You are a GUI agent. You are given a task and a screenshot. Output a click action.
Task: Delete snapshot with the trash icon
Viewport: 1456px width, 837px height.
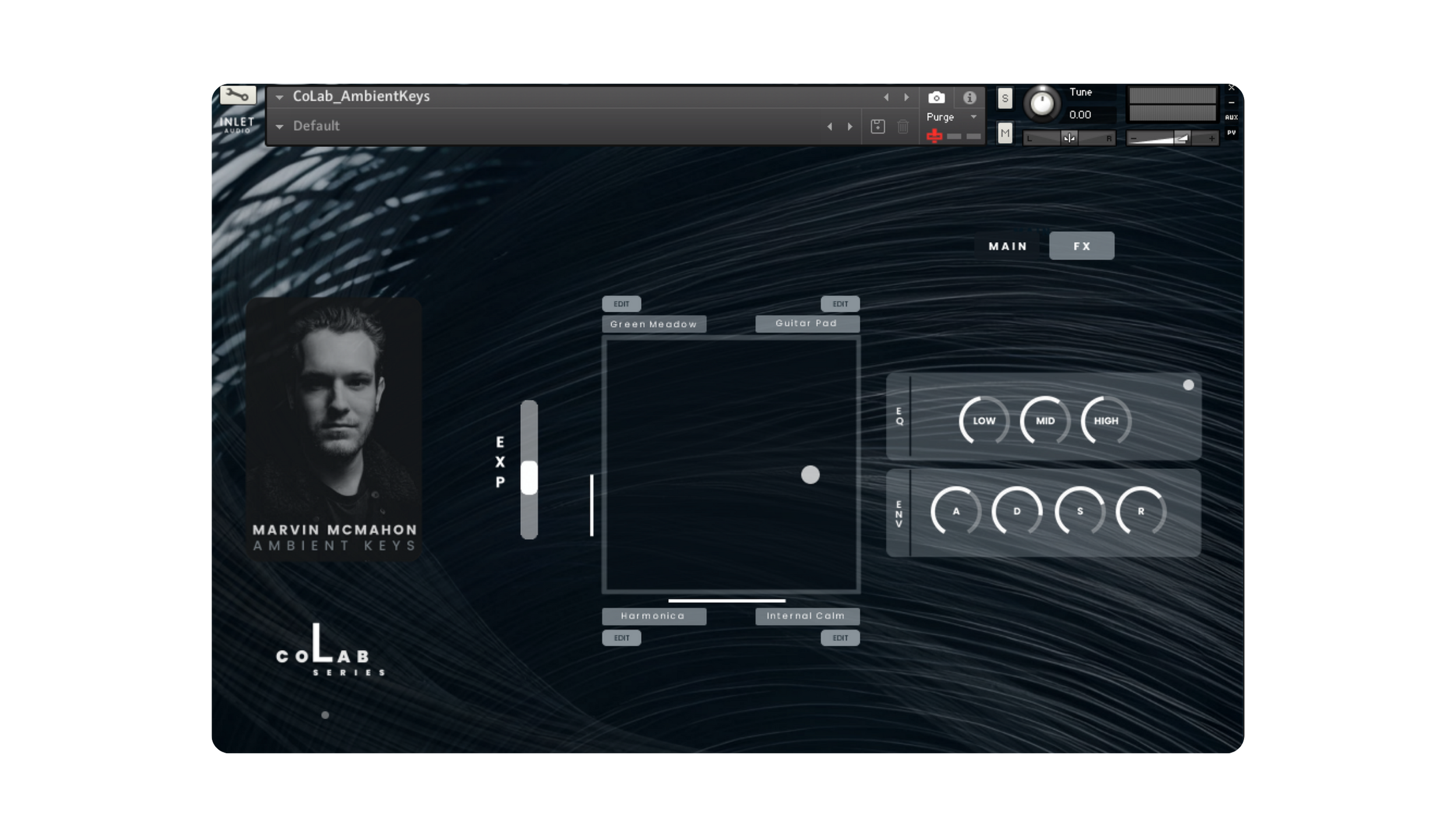(x=903, y=126)
